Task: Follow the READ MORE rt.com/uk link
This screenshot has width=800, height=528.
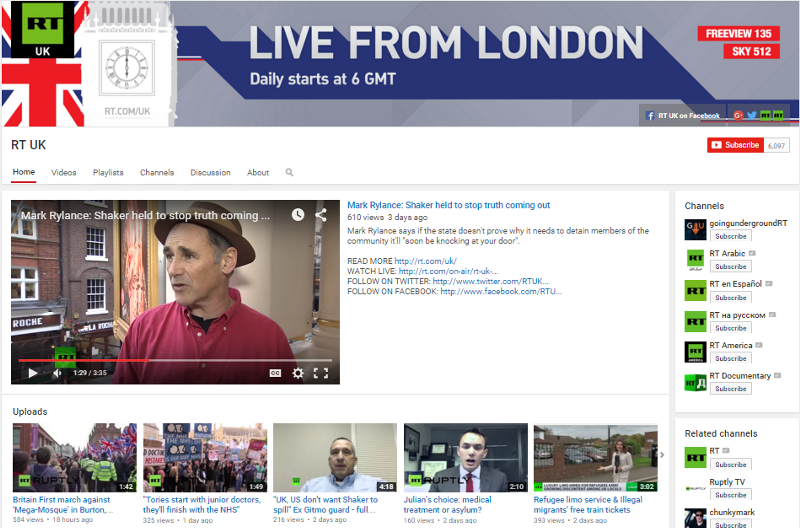Action: (426, 261)
